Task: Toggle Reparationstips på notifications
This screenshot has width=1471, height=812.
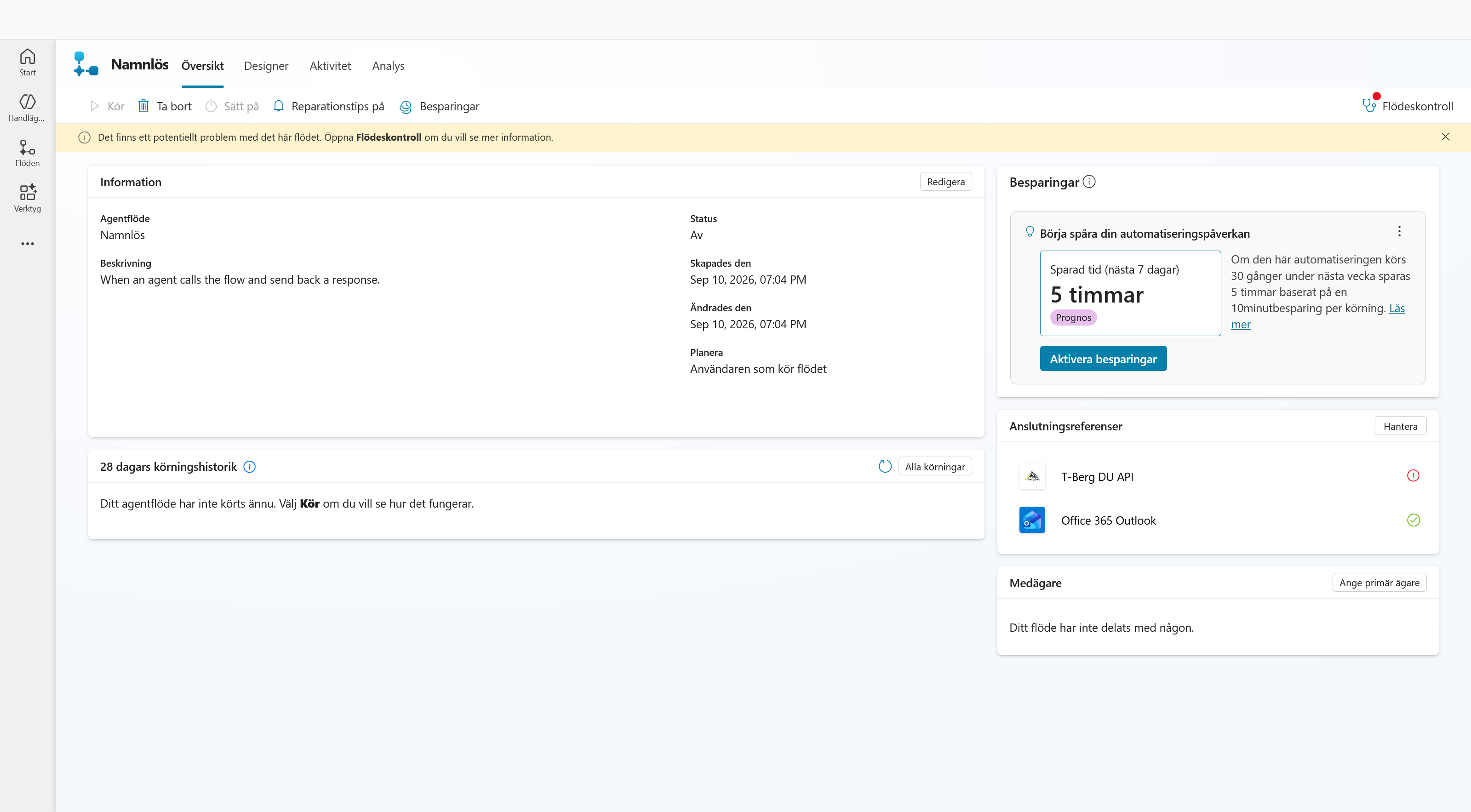Action: tap(328, 106)
